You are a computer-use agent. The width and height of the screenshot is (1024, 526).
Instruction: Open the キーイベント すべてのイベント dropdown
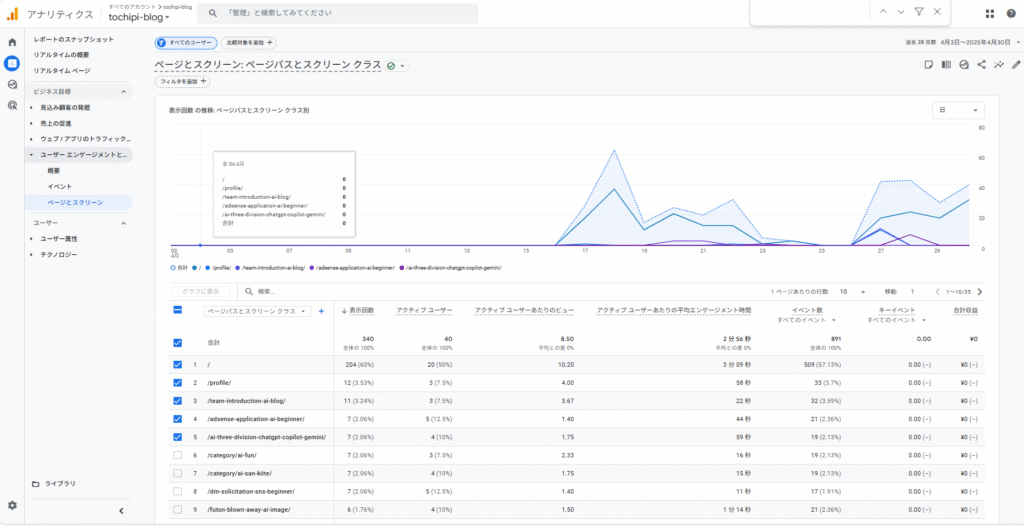click(897, 320)
